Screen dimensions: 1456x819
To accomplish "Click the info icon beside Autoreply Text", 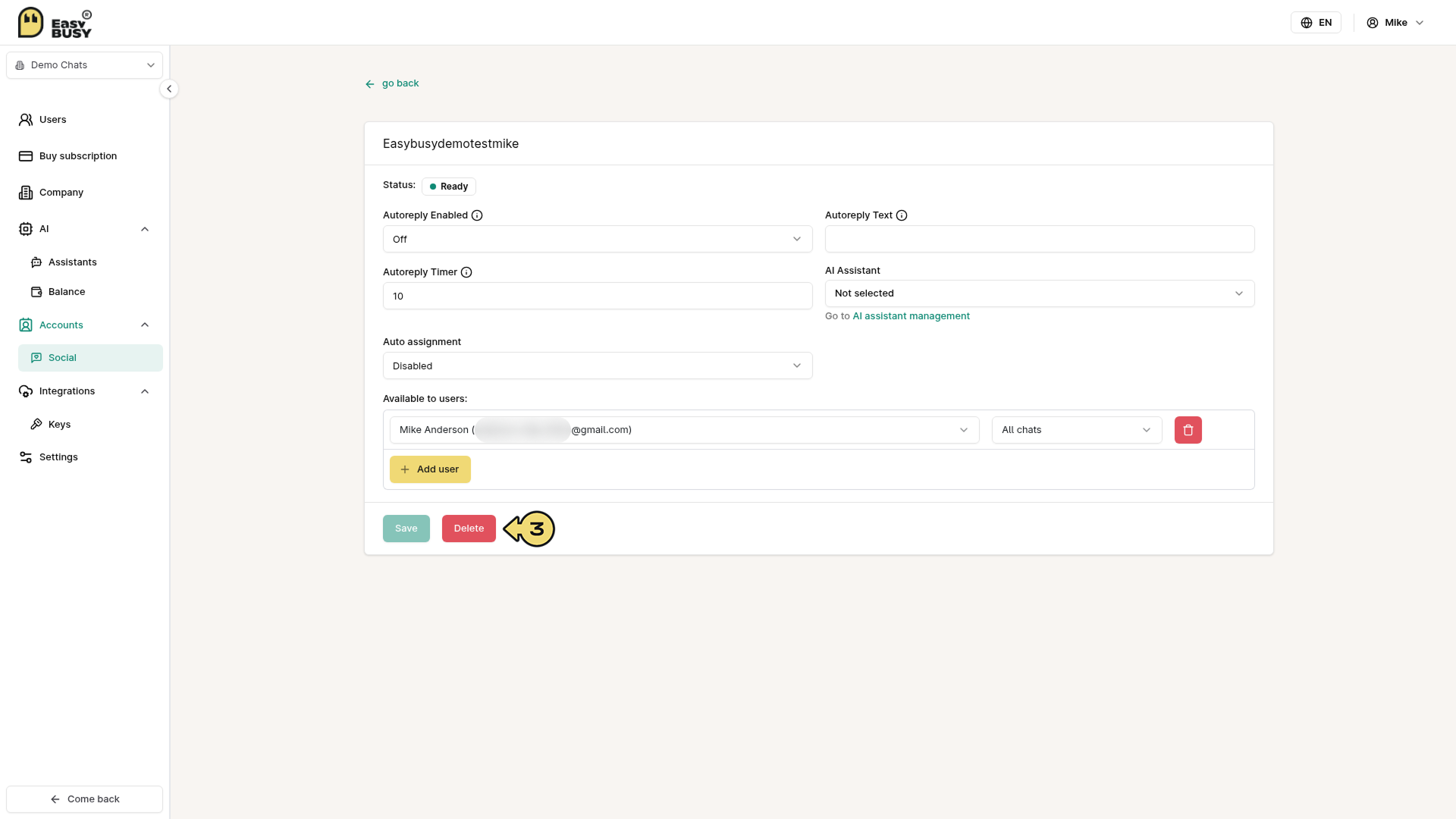I will (x=902, y=215).
